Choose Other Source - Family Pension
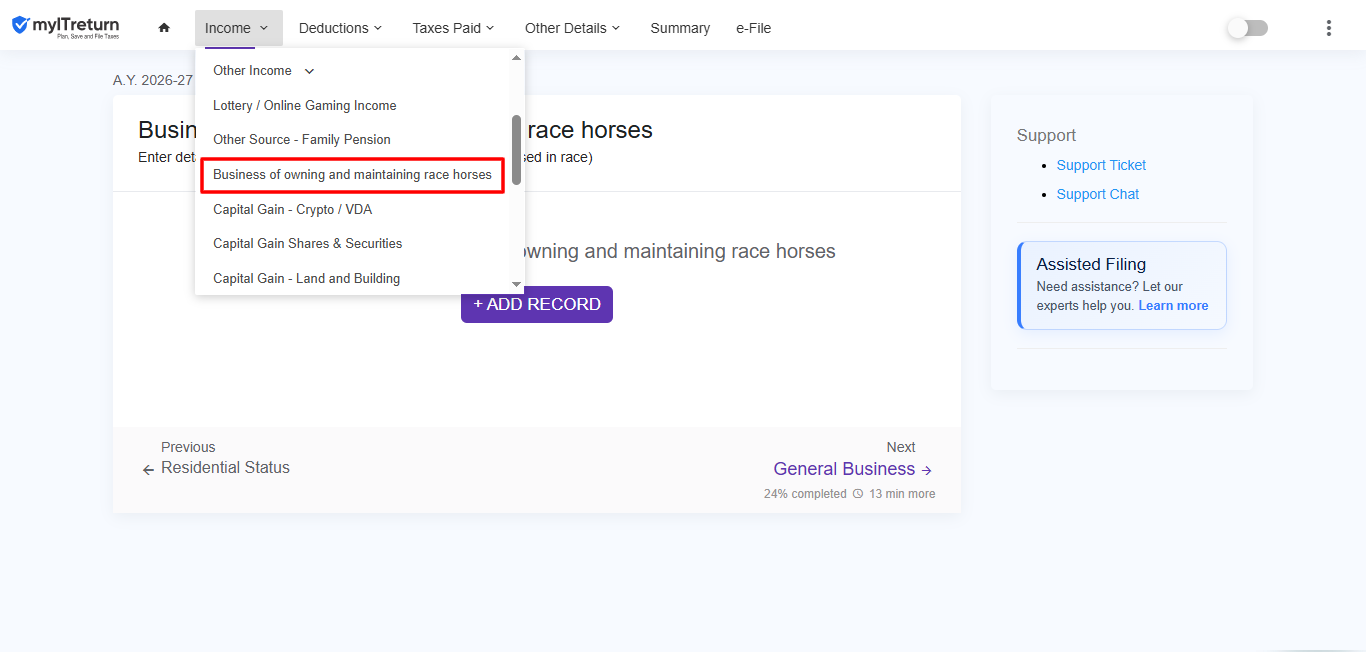 tap(302, 139)
